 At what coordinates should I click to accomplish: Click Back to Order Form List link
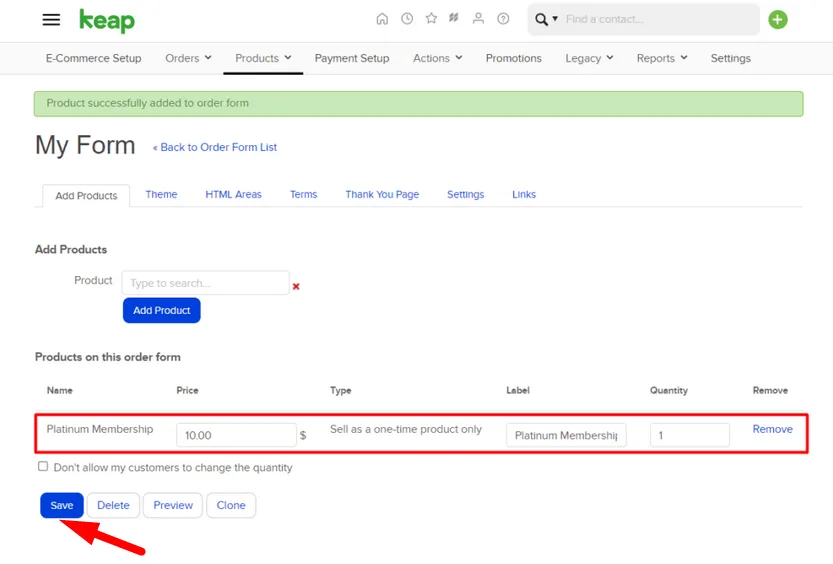215,147
